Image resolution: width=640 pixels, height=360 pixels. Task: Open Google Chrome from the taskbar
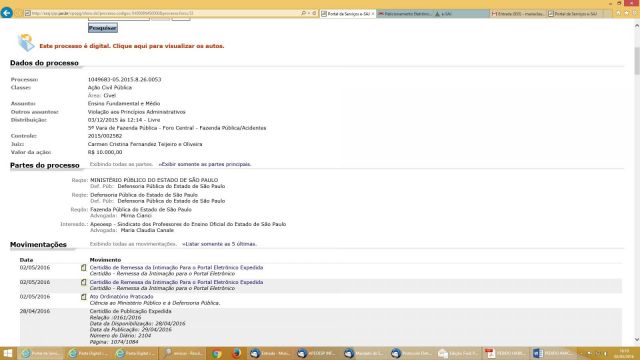[x=217, y=353]
